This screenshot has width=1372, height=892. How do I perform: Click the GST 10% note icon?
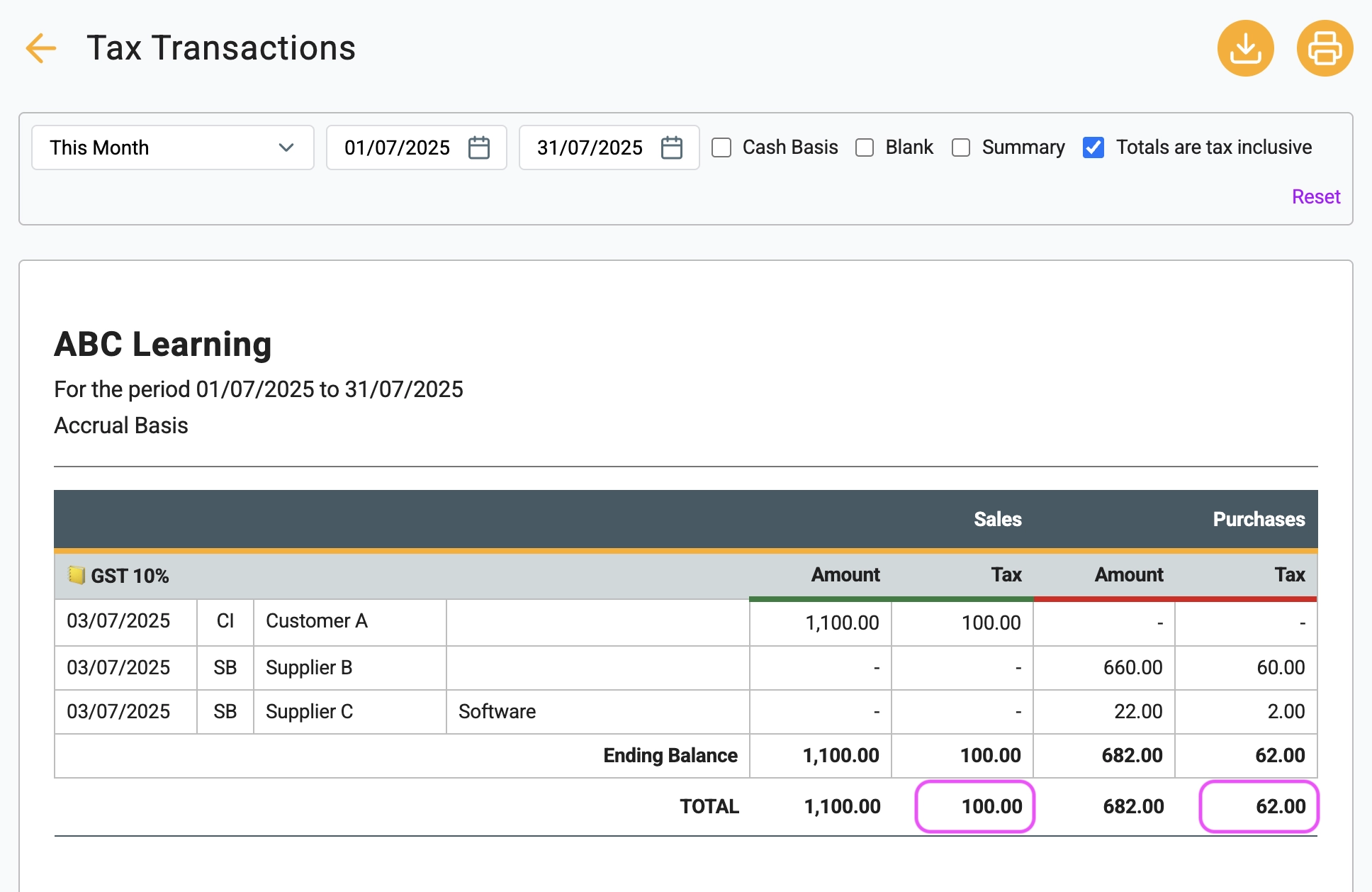[76, 575]
